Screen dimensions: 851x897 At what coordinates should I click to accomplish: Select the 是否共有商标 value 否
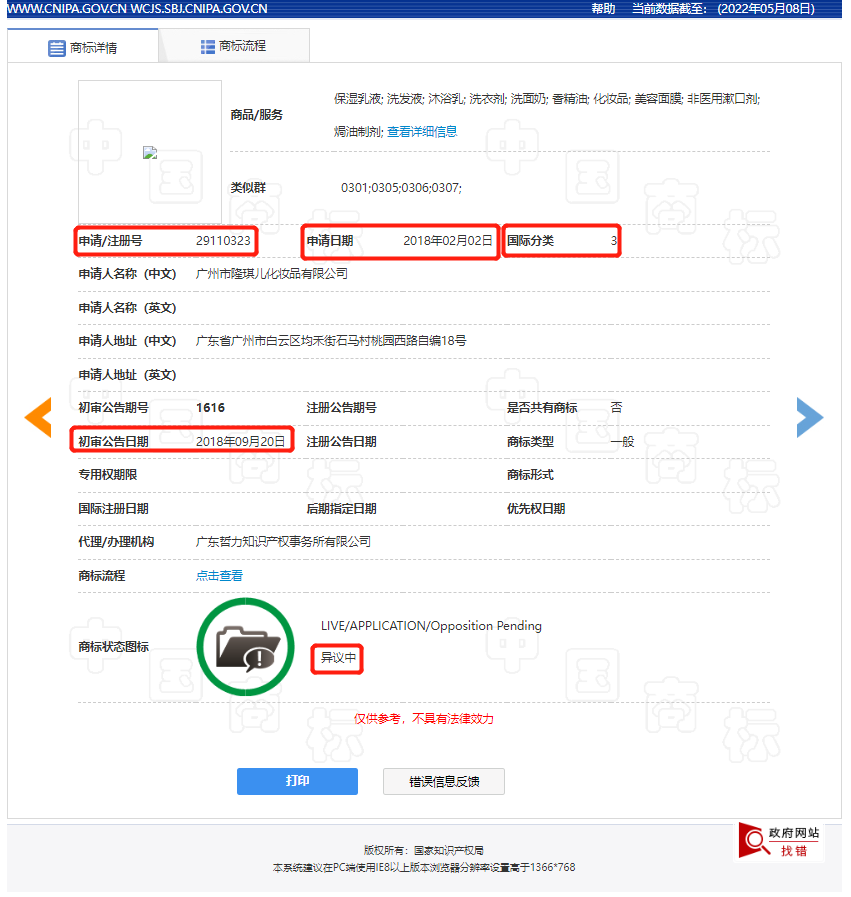616,408
